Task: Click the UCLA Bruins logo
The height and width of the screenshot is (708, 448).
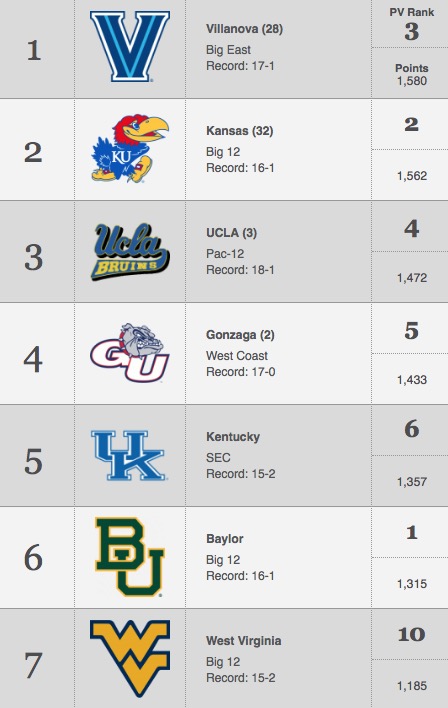Action: click(130, 252)
